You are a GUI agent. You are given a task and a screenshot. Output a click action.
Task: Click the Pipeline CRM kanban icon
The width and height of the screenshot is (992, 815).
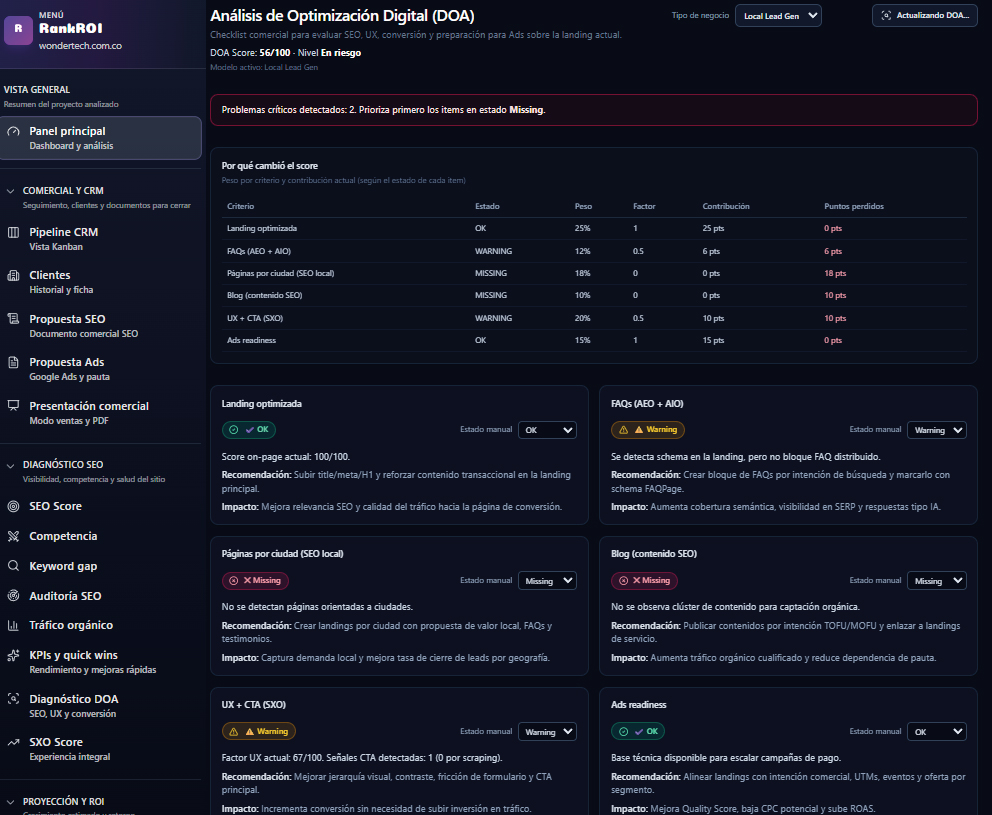click(x=13, y=232)
